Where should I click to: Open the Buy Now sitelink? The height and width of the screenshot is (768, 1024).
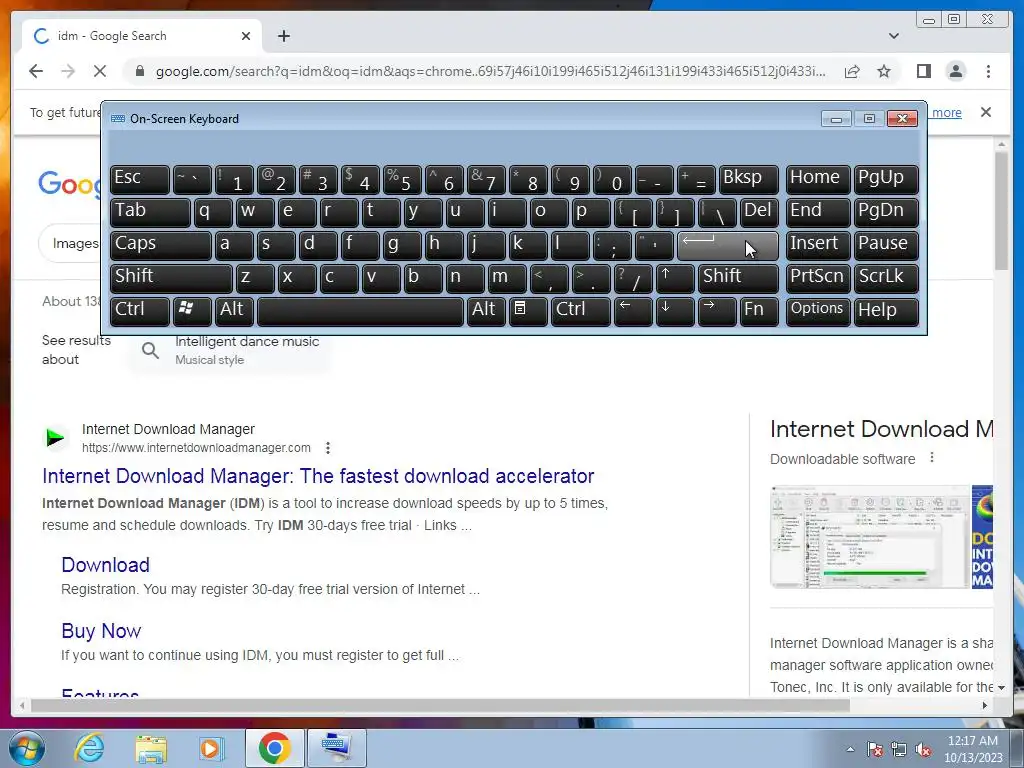coord(101,631)
